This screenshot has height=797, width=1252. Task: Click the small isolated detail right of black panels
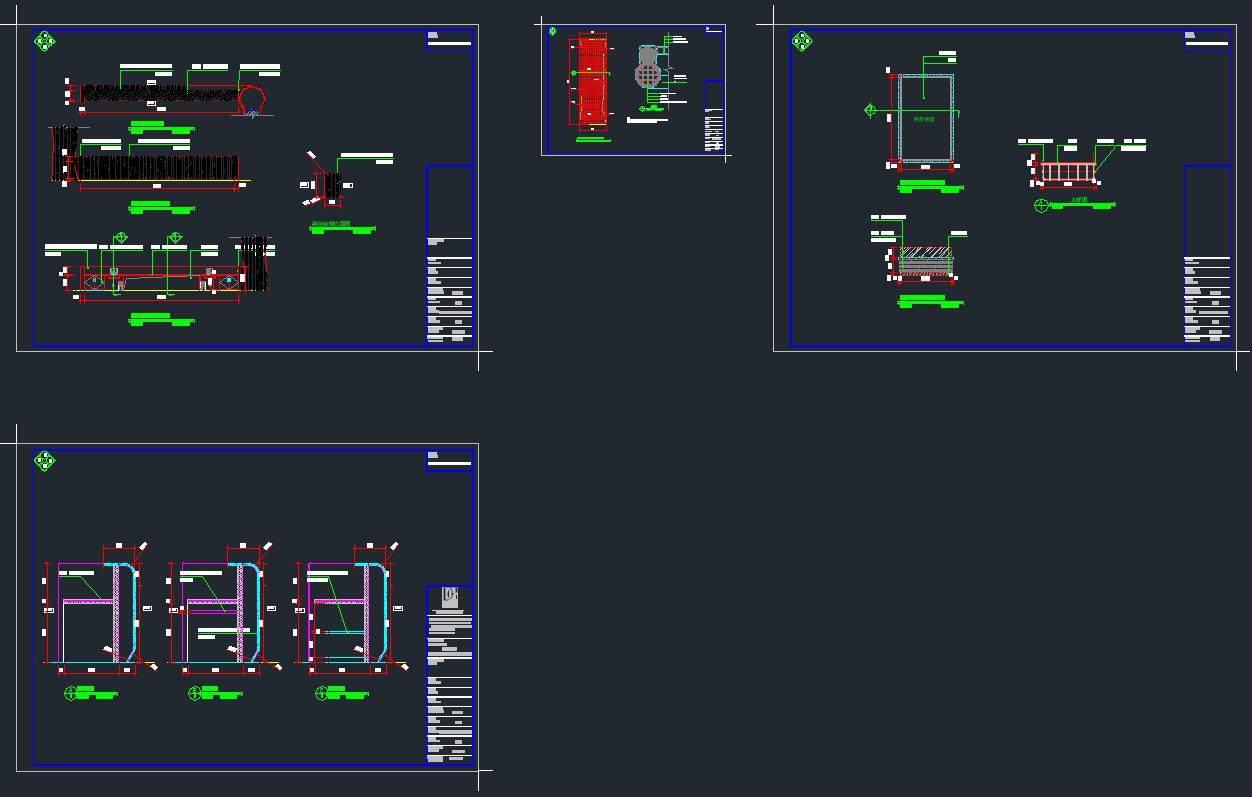pyautogui.click(x=327, y=186)
